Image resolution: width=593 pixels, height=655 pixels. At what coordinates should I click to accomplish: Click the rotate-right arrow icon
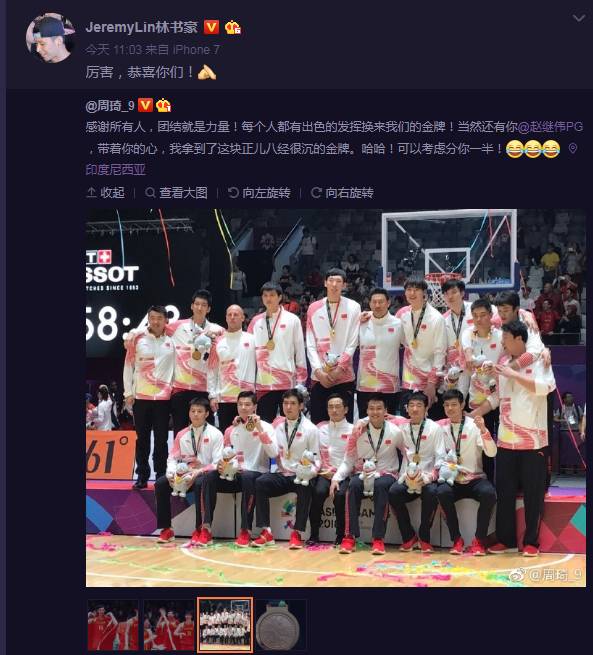[x=316, y=193]
